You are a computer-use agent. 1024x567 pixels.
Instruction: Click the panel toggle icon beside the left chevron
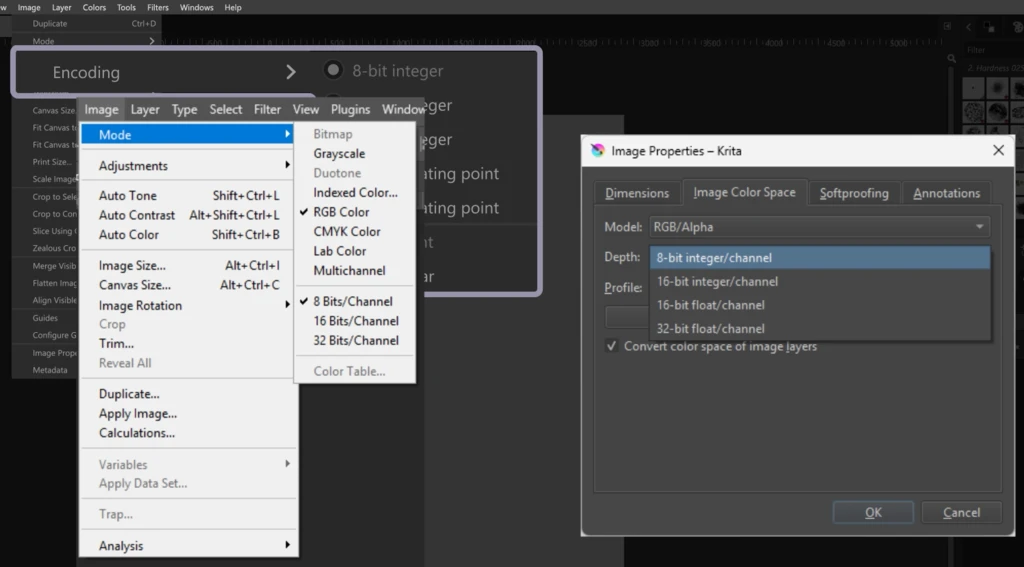click(947, 26)
